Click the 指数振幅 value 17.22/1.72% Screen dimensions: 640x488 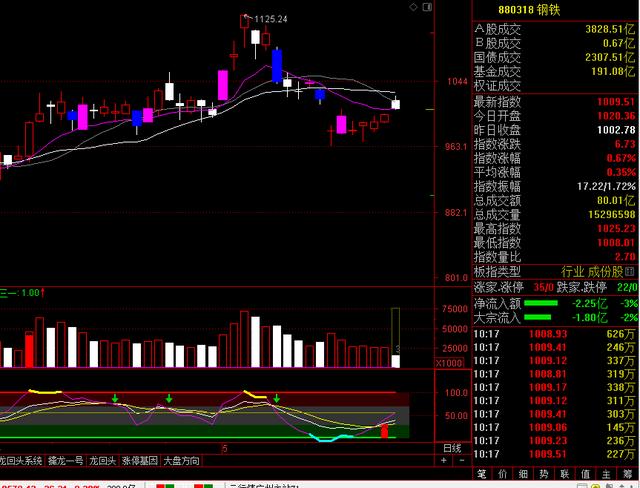click(607, 186)
